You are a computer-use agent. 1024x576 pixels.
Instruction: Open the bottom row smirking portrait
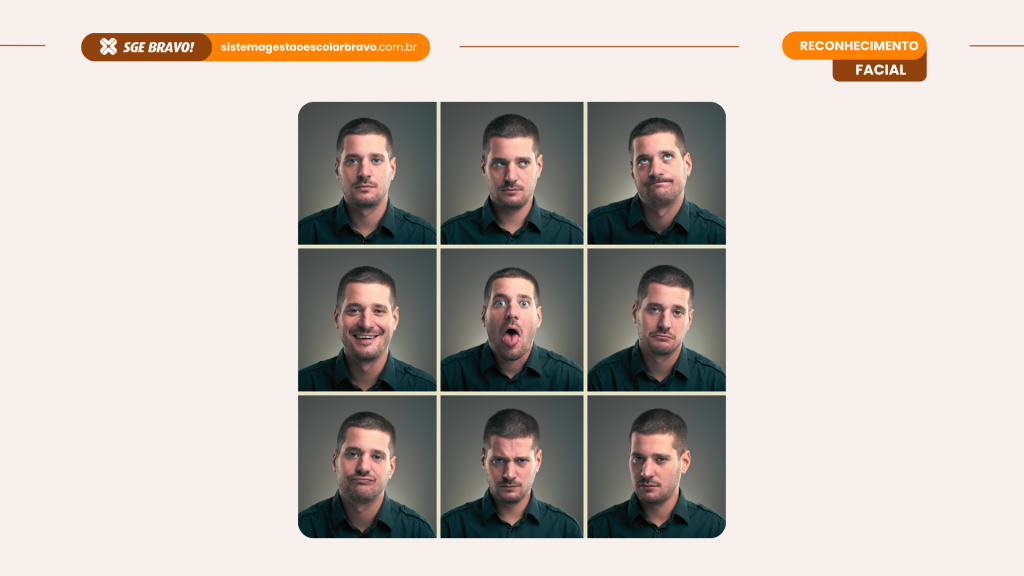tap(367, 466)
